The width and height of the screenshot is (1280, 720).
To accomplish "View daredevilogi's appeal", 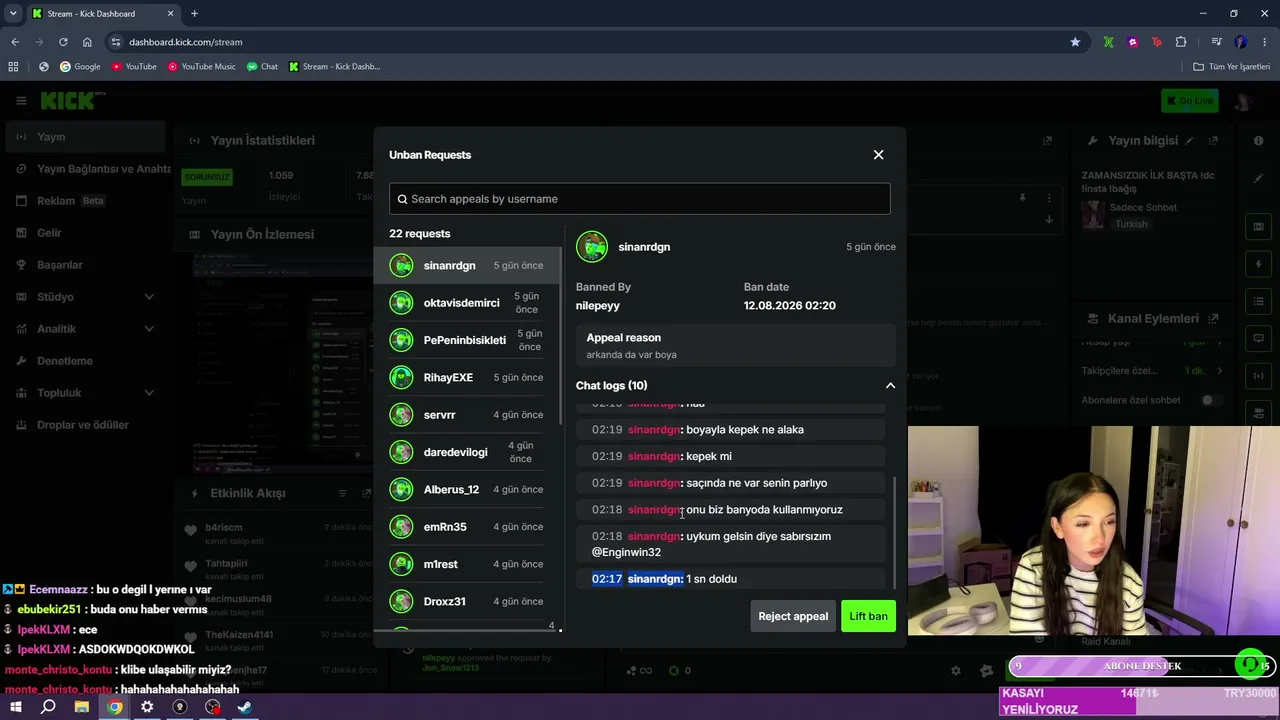I will (468, 452).
